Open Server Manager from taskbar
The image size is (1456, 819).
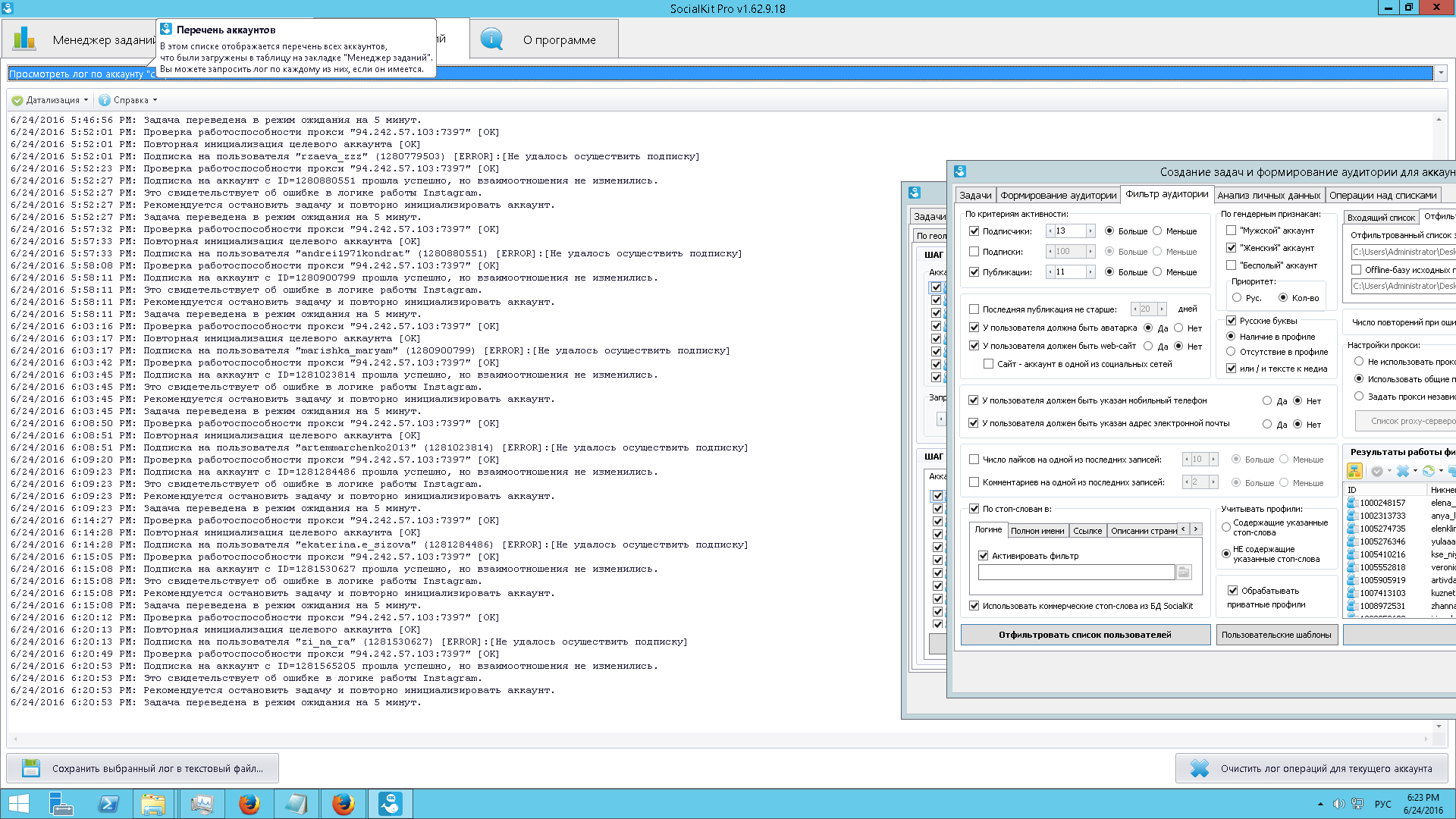tap(60, 804)
